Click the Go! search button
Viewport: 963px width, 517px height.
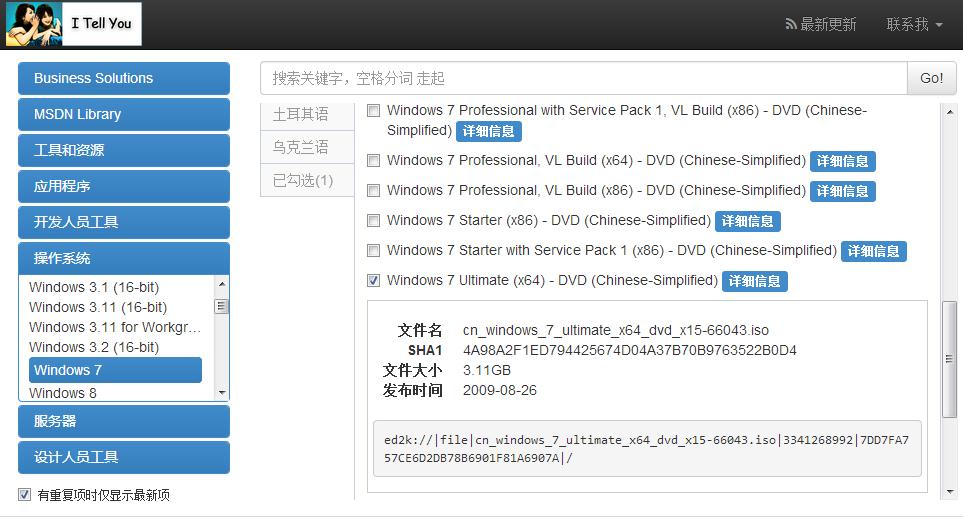pyautogui.click(x=931, y=78)
